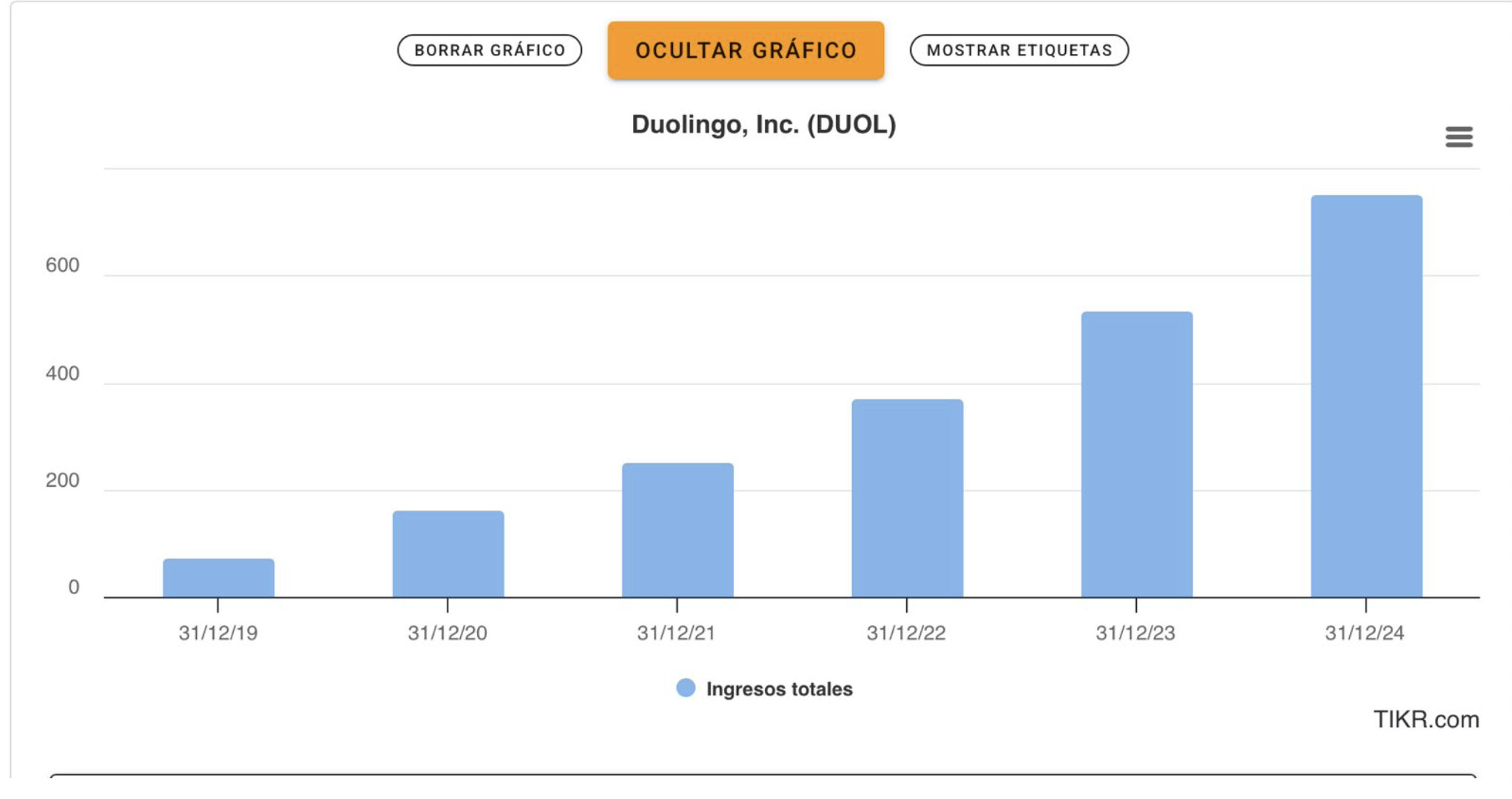
Task: Select the 31/12/20 revenue bar
Action: coord(448,554)
